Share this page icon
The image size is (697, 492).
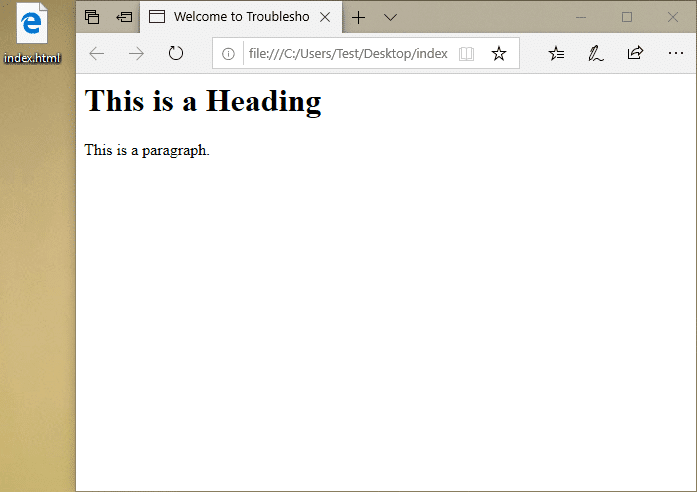[x=635, y=53]
